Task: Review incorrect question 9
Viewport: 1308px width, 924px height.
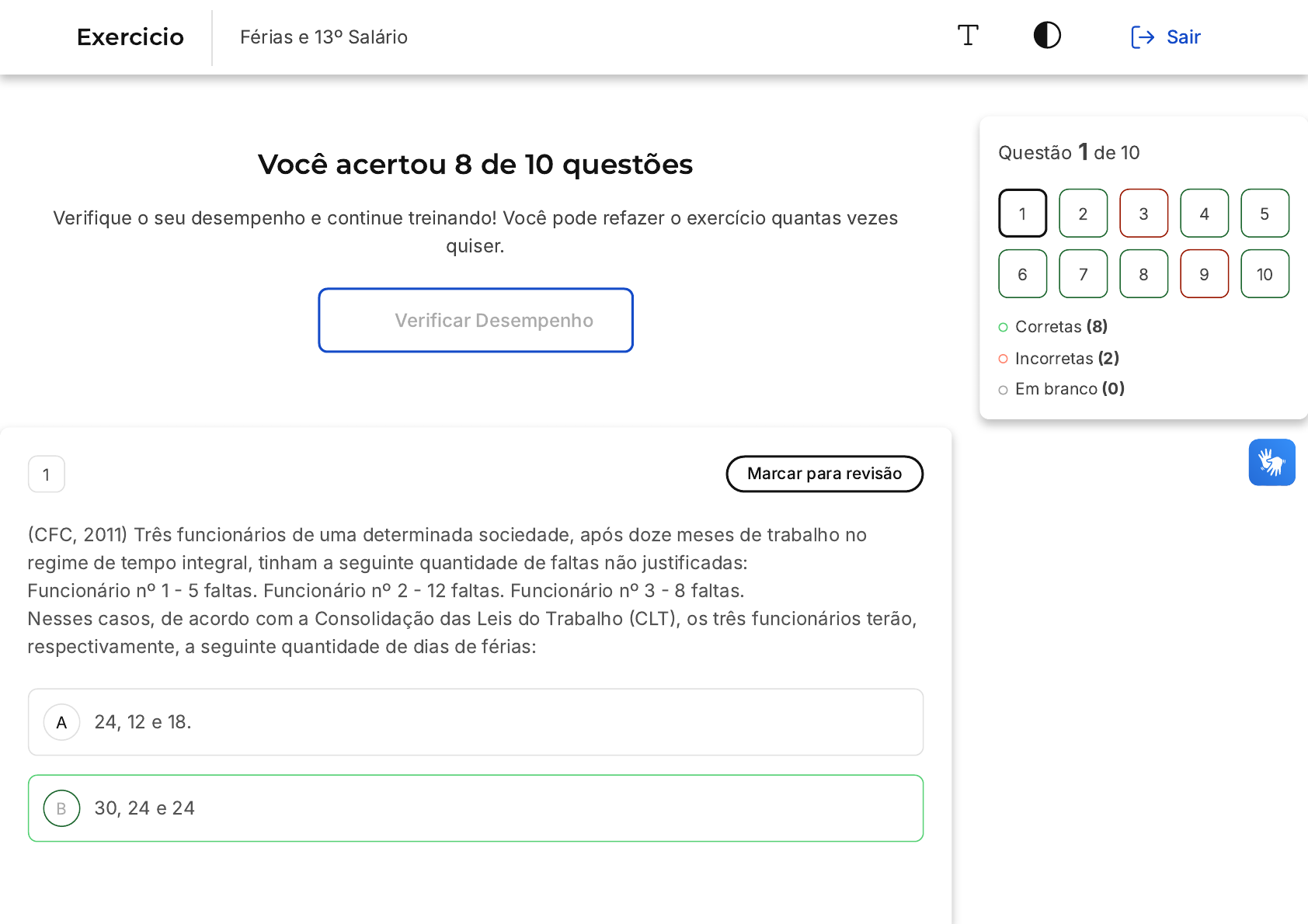Action: pyautogui.click(x=1204, y=274)
